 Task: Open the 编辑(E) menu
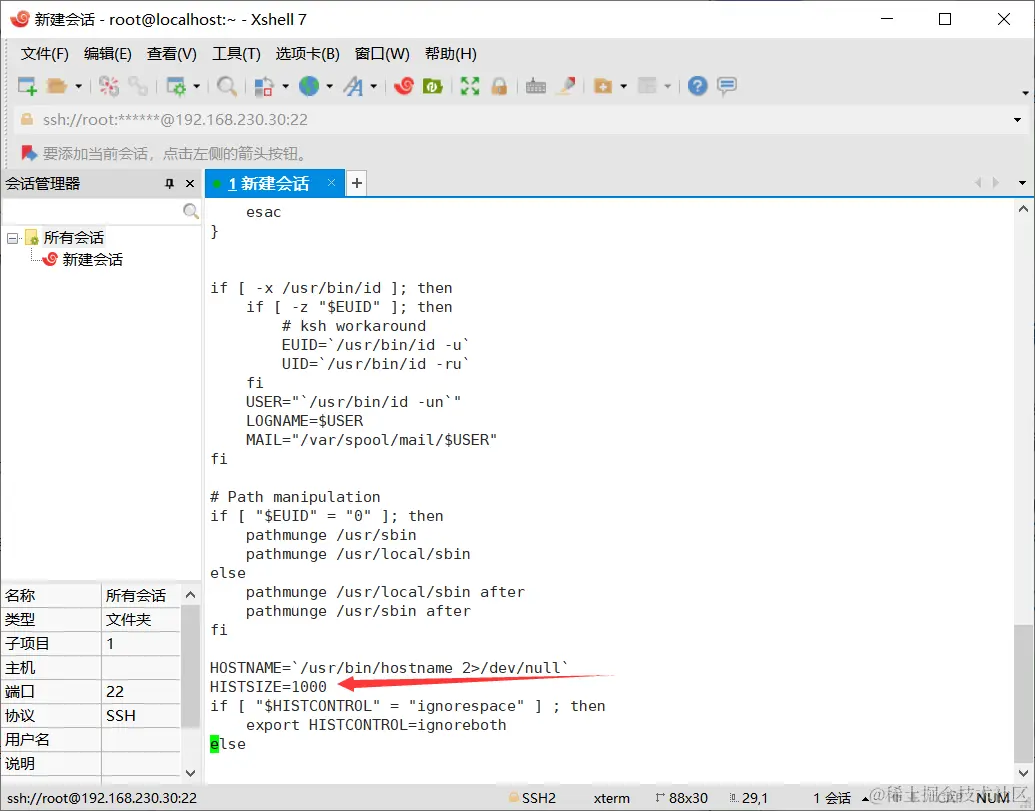tap(108, 54)
